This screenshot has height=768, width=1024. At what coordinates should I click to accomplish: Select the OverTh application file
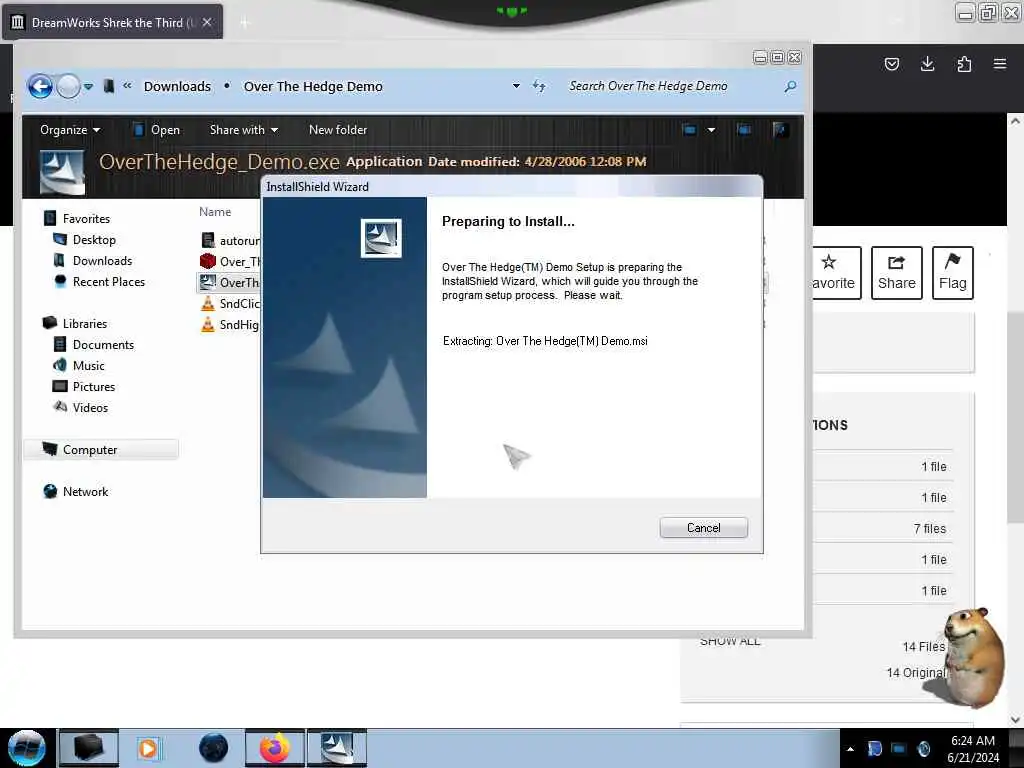point(229,282)
